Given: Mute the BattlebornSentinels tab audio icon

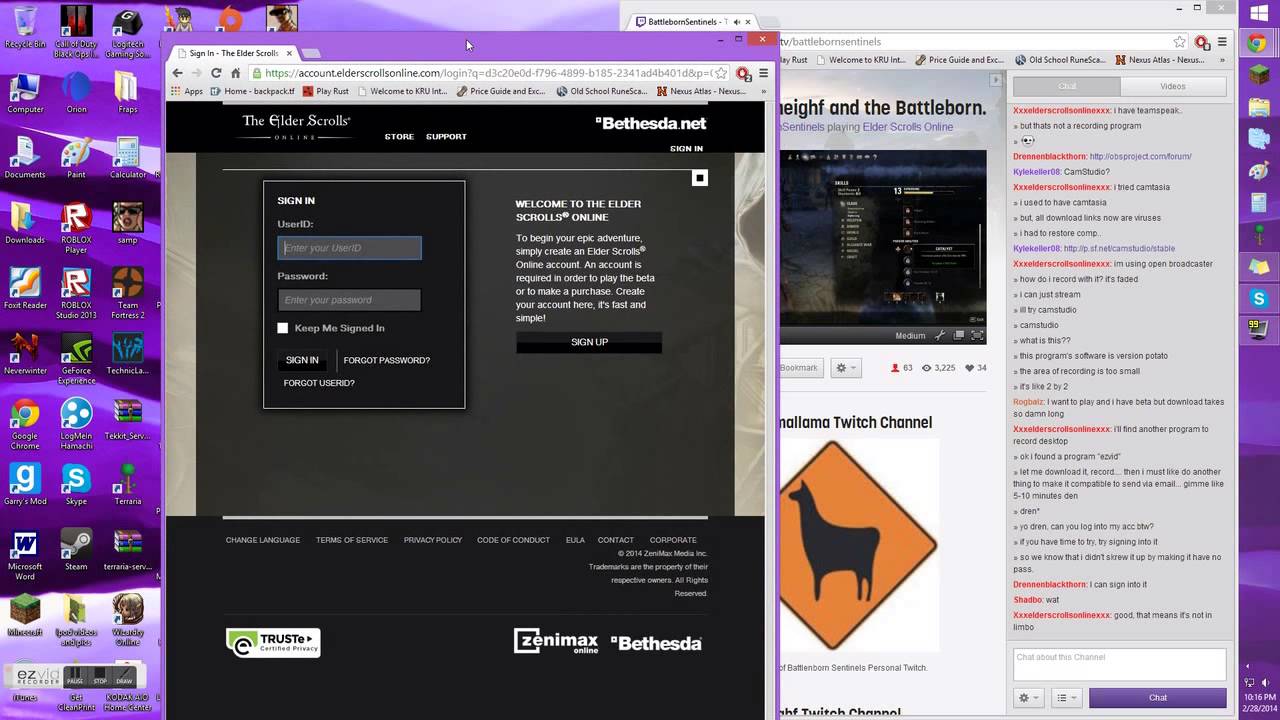Looking at the screenshot, I should tap(736, 22).
